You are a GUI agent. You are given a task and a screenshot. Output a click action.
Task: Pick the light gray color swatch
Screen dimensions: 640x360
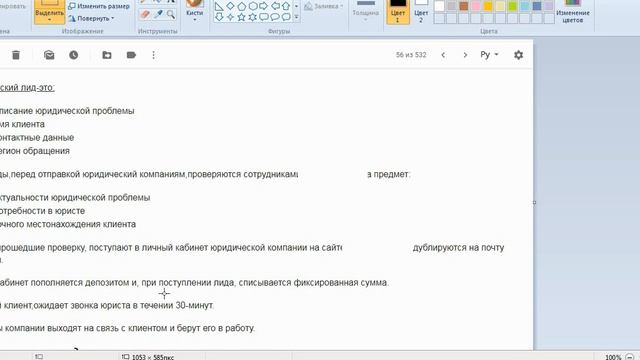pyautogui.click(x=451, y=6)
